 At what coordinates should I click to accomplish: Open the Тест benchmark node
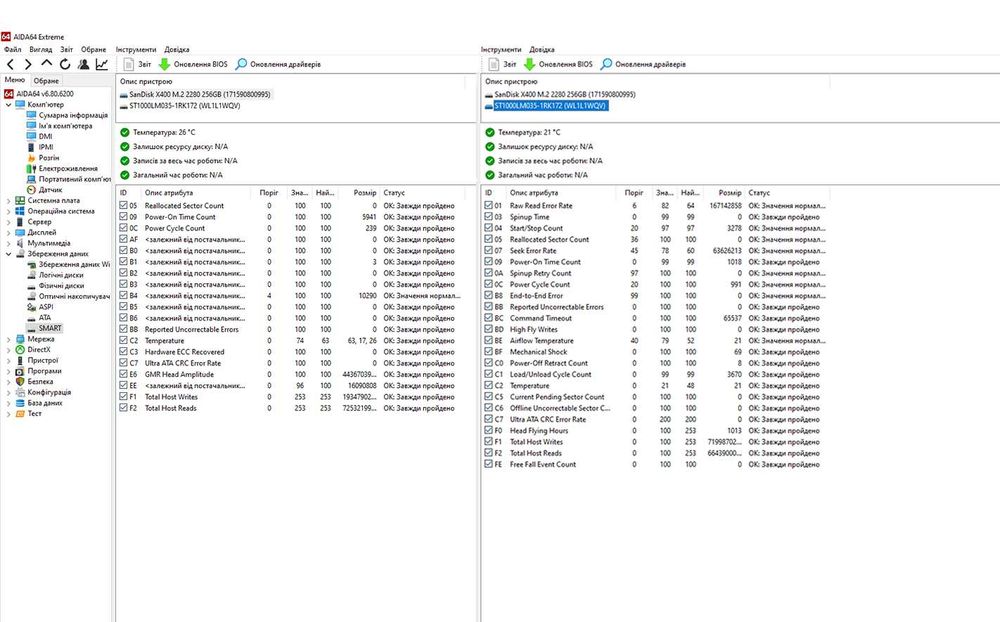point(34,413)
